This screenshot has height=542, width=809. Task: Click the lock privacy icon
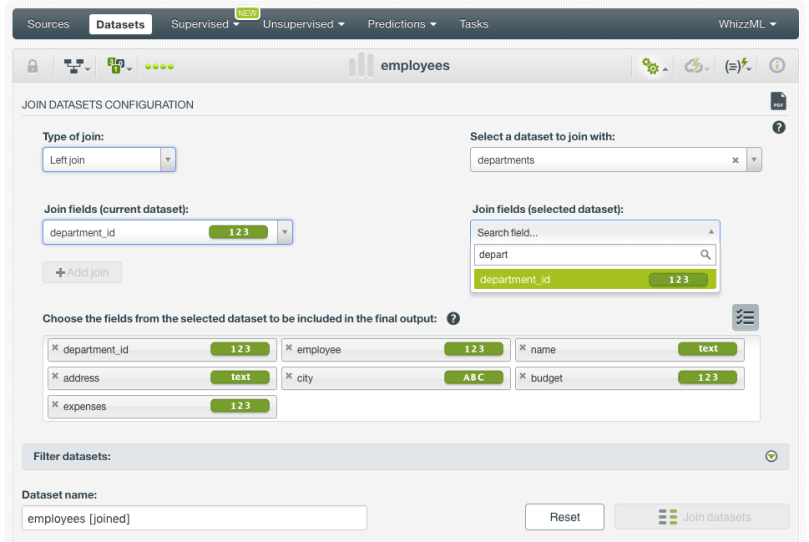[x=32, y=66]
